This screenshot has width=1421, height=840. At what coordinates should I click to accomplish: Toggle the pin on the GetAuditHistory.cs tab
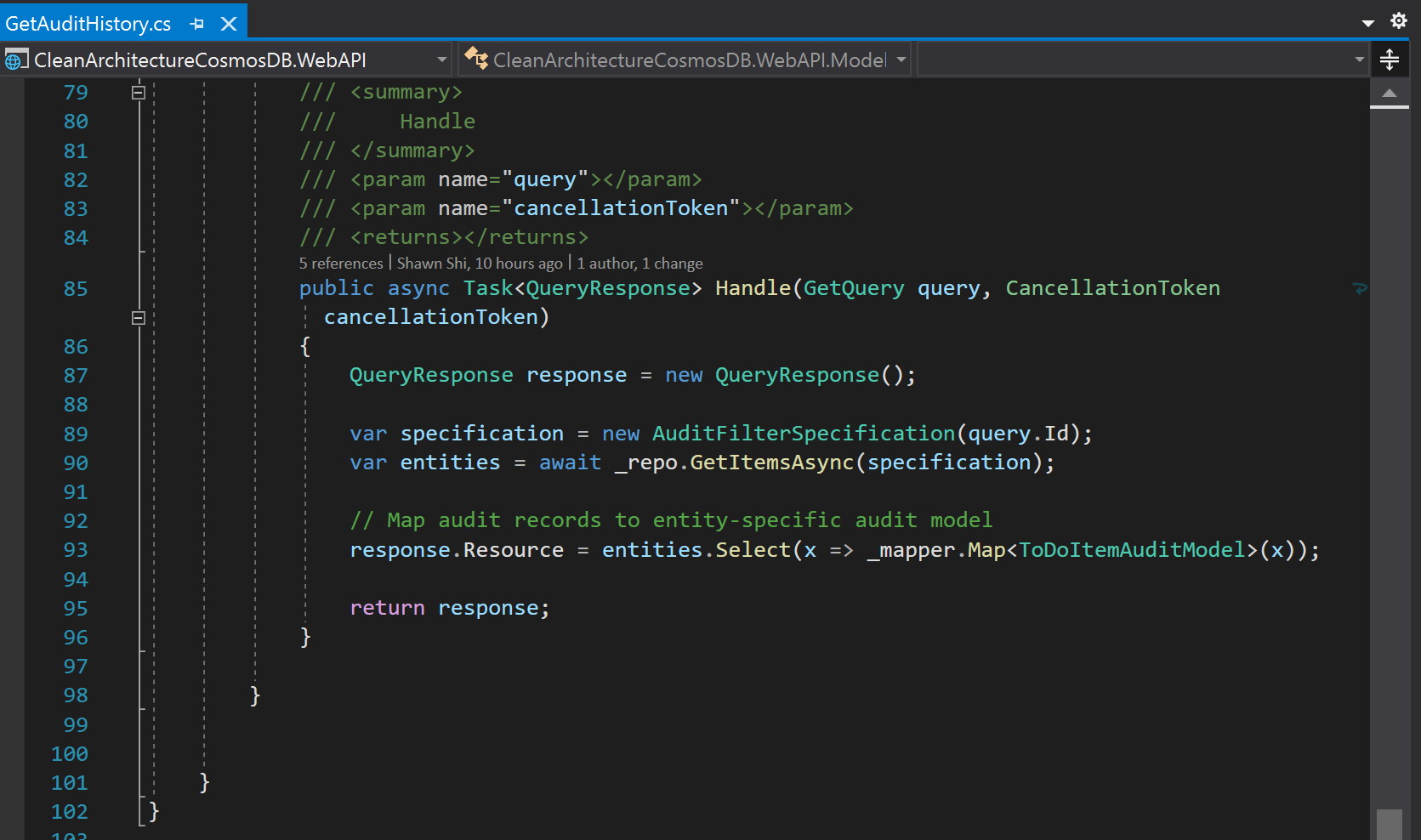pyautogui.click(x=197, y=23)
